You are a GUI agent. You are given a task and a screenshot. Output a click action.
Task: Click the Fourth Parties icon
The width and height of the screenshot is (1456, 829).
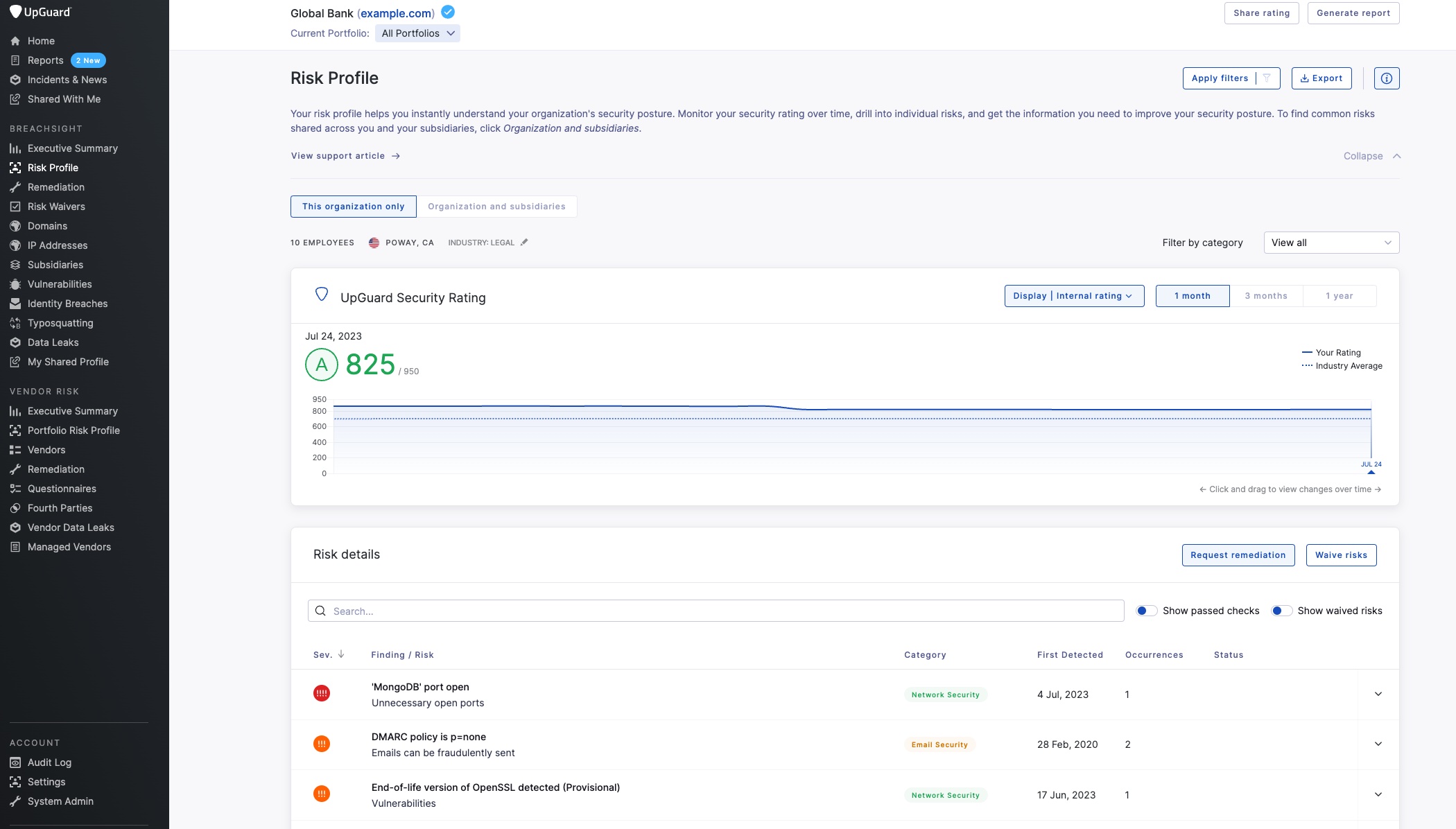pos(15,508)
